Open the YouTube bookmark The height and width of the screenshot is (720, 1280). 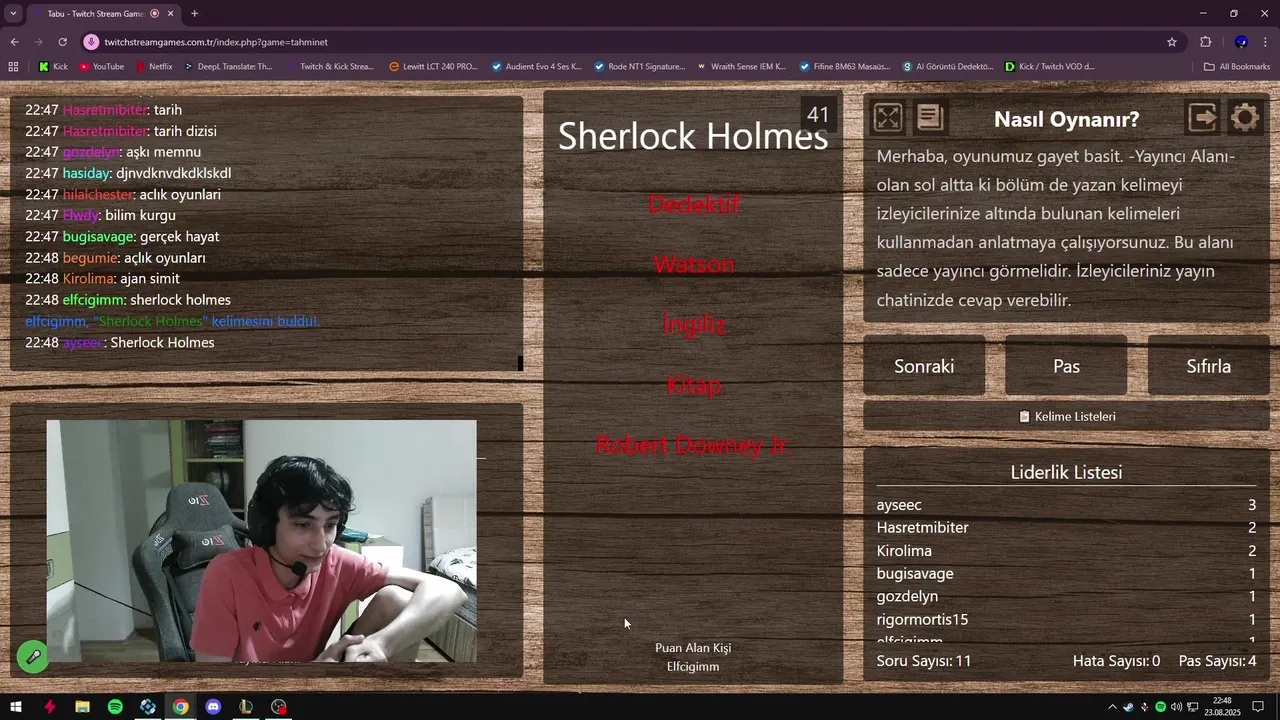tap(101, 67)
